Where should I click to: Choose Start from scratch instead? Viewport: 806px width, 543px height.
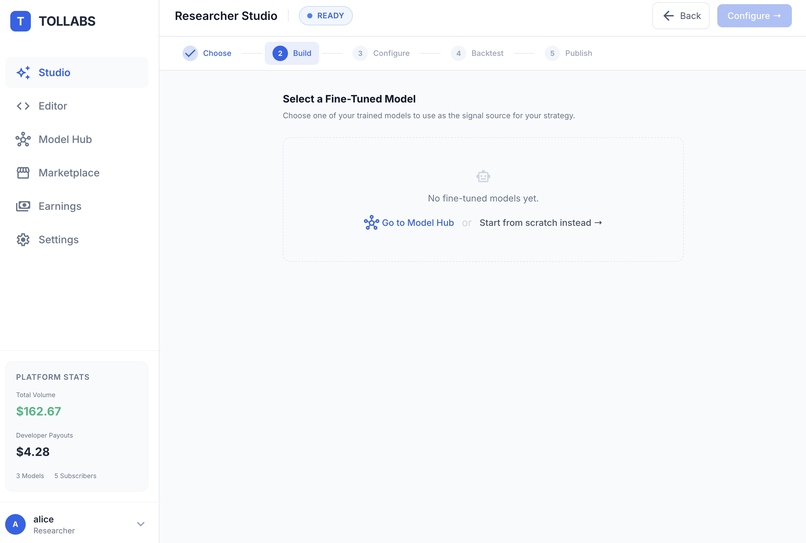tap(541, 223)
